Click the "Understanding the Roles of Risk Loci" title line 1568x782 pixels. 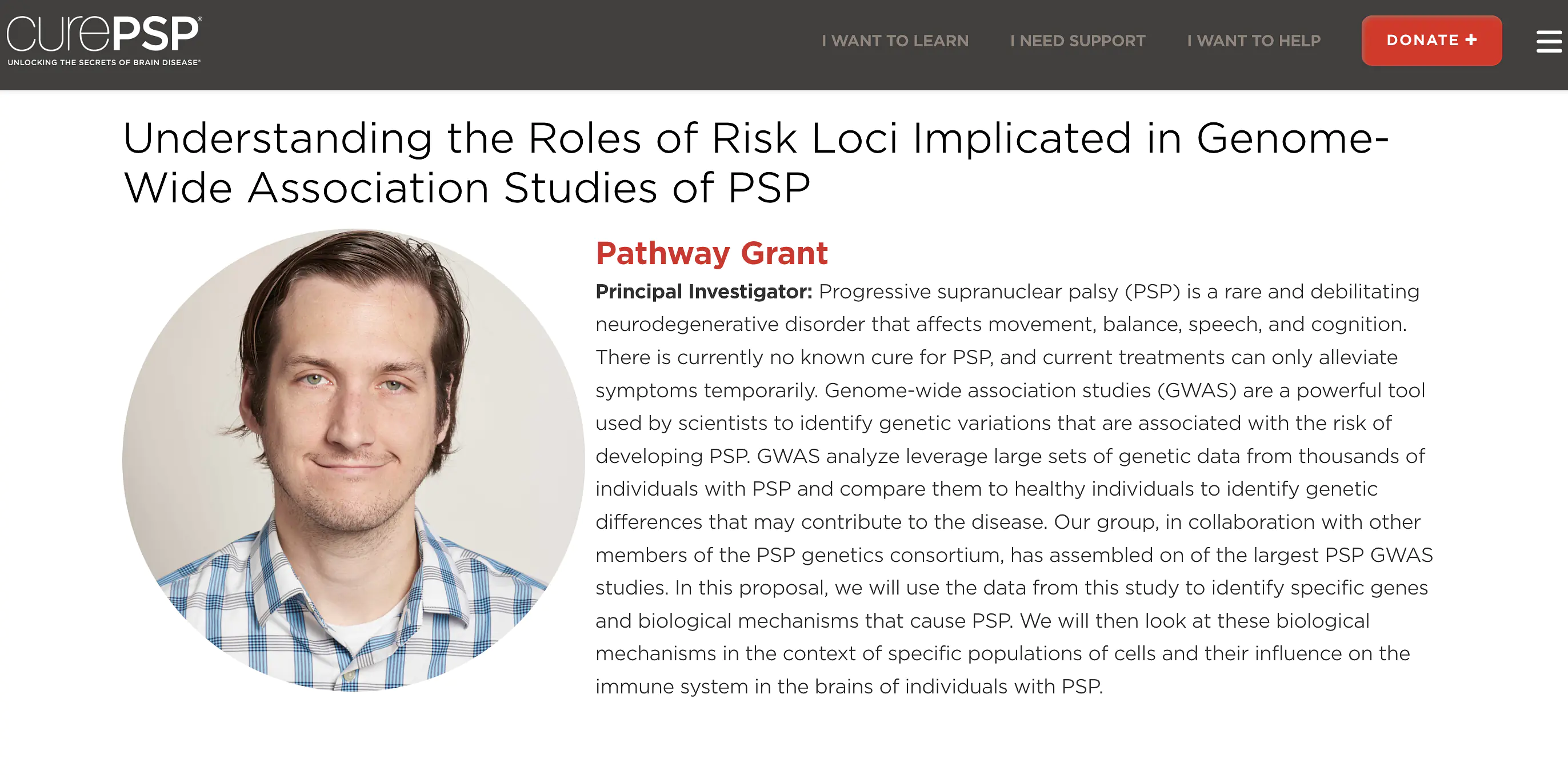tap(755, 139)
